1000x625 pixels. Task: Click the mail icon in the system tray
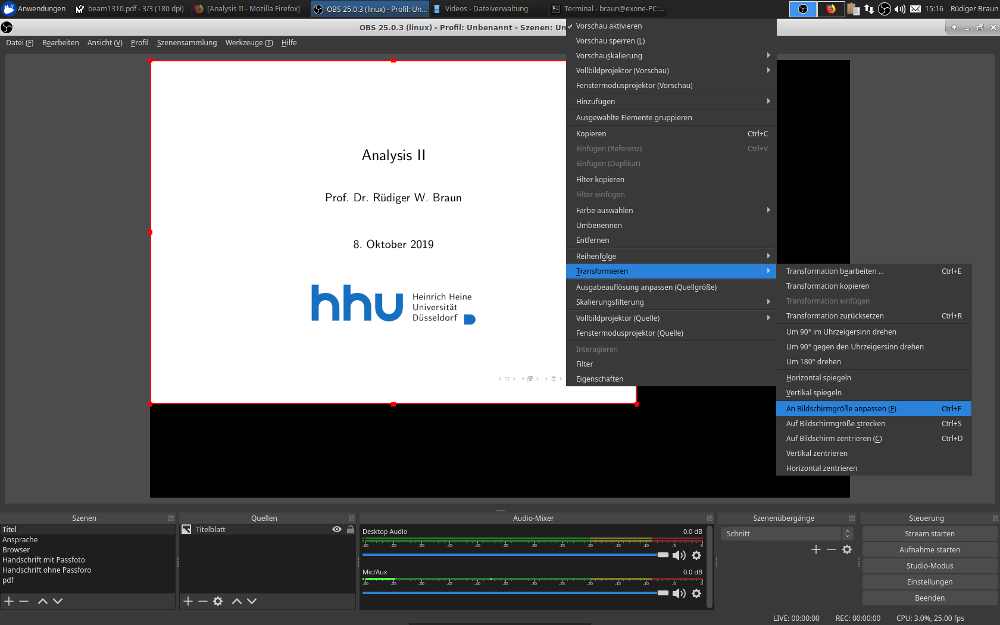click(x=915, y=9)
